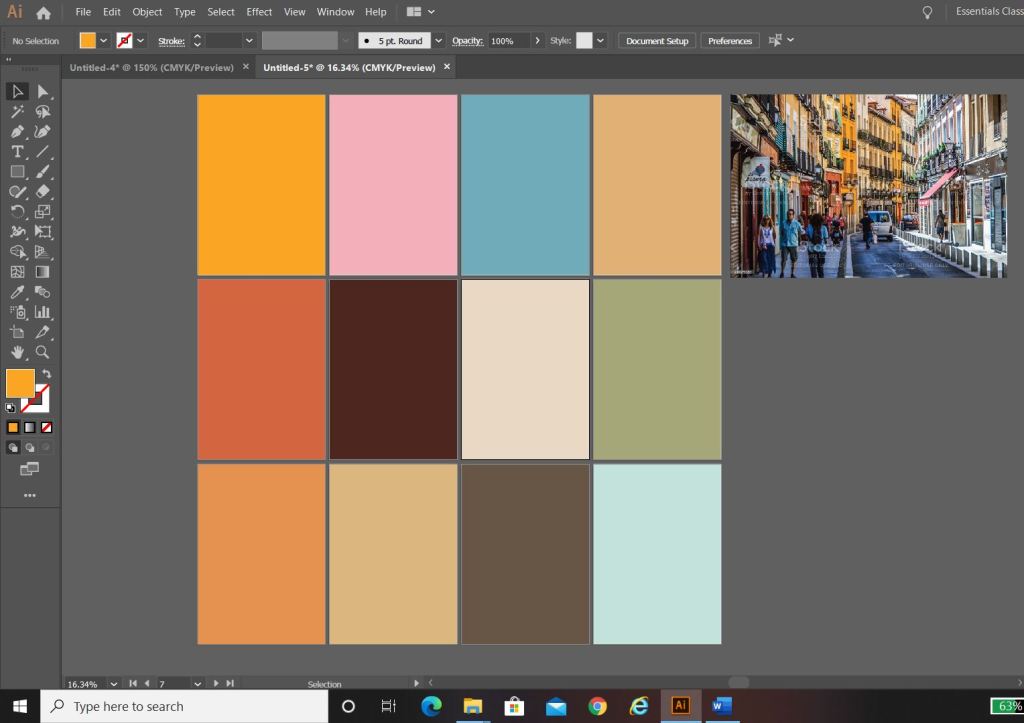
Task: Open Preferences from control bar
Action: (x=730, y=41)
